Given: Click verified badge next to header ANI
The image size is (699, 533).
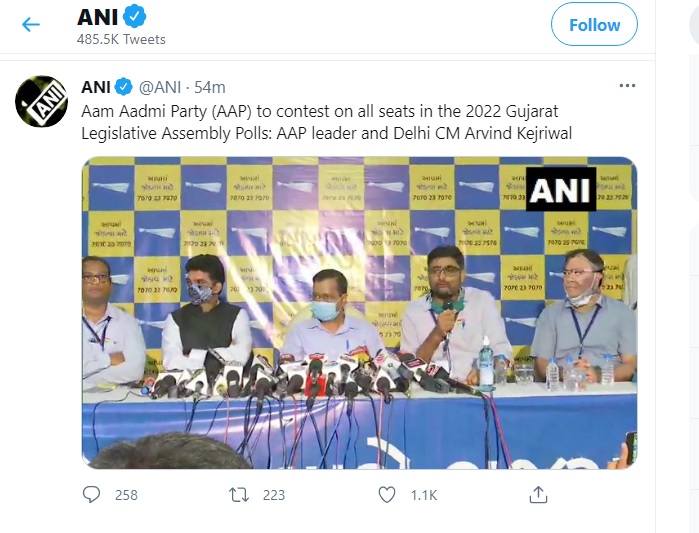Looking at the screenshot, I should click(x=135, y=16).
